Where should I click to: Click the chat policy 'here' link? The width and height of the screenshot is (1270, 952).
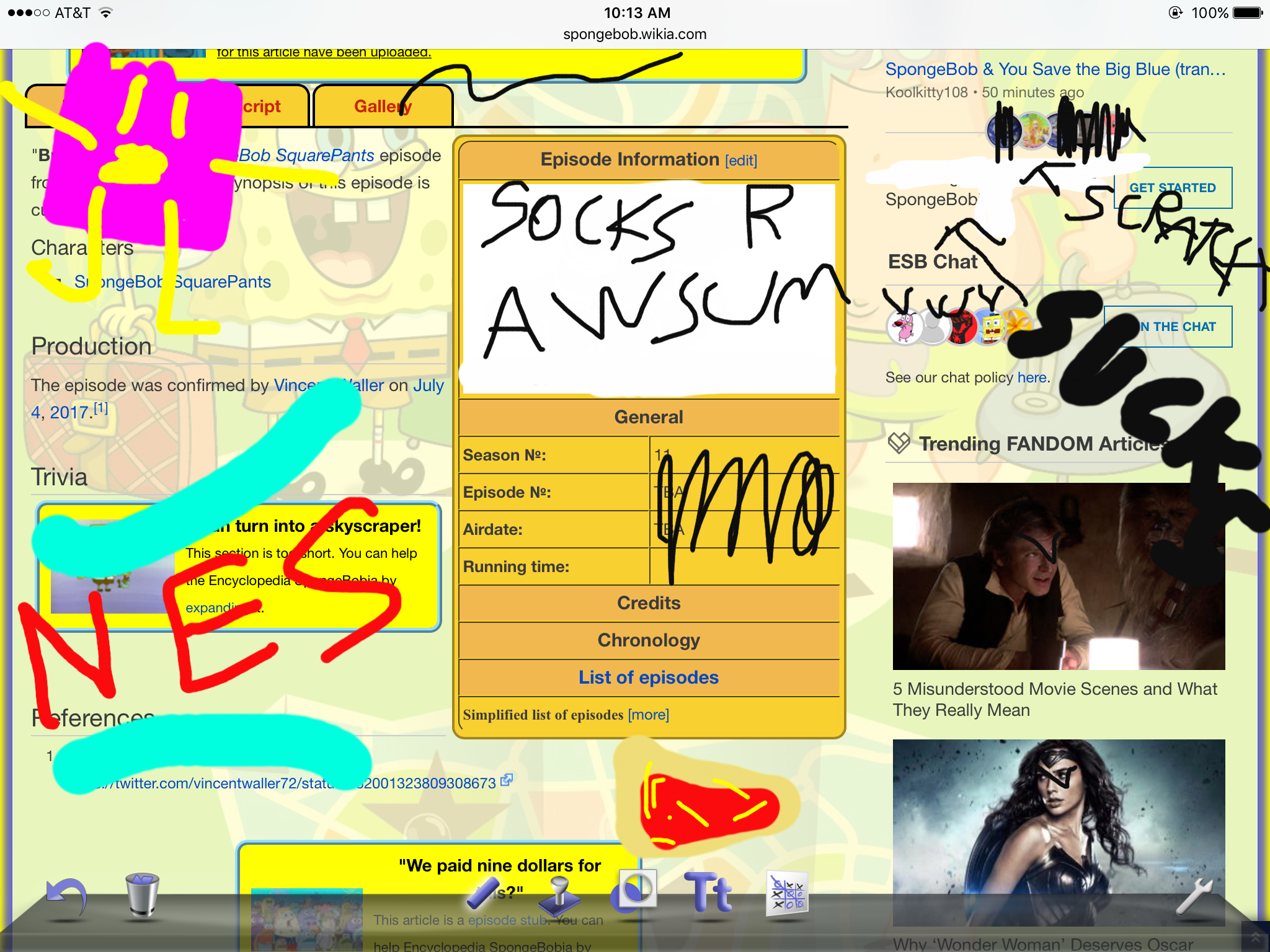point(1032,377)
